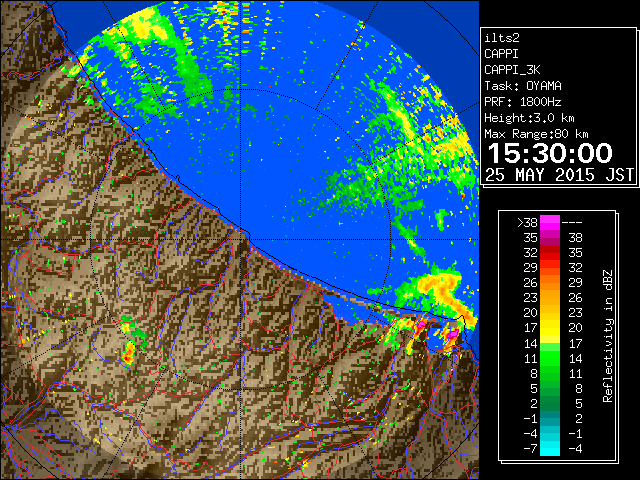Click the '>38' legend label
The height and width of the screenshot is (480, 640).
[527, 223]
